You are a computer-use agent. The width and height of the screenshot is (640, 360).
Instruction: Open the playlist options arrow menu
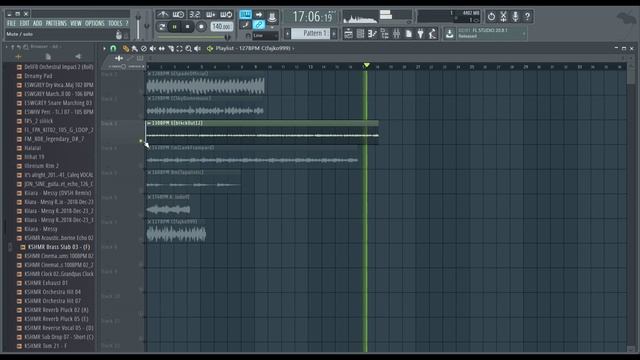pyautogui.click(x=104, y=49)
